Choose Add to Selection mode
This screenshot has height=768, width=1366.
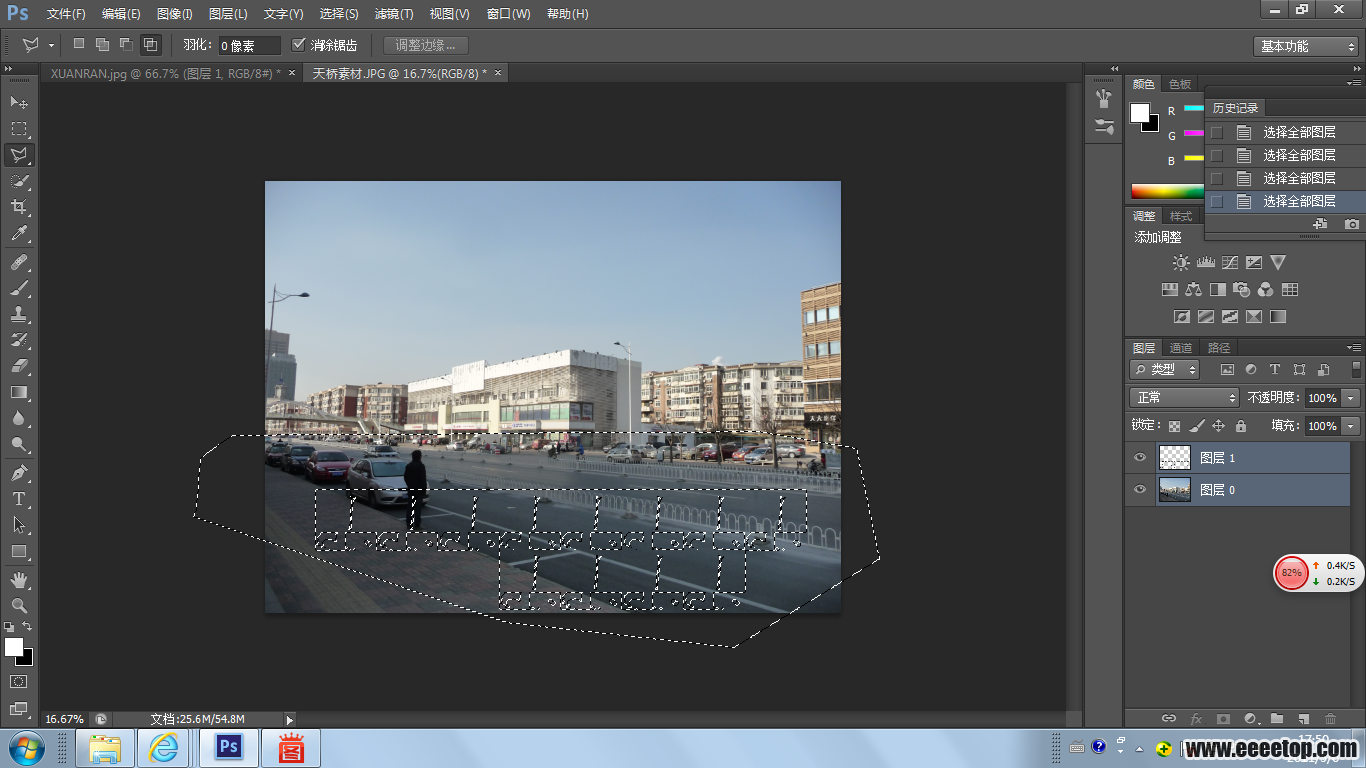[x=102, y=44]
